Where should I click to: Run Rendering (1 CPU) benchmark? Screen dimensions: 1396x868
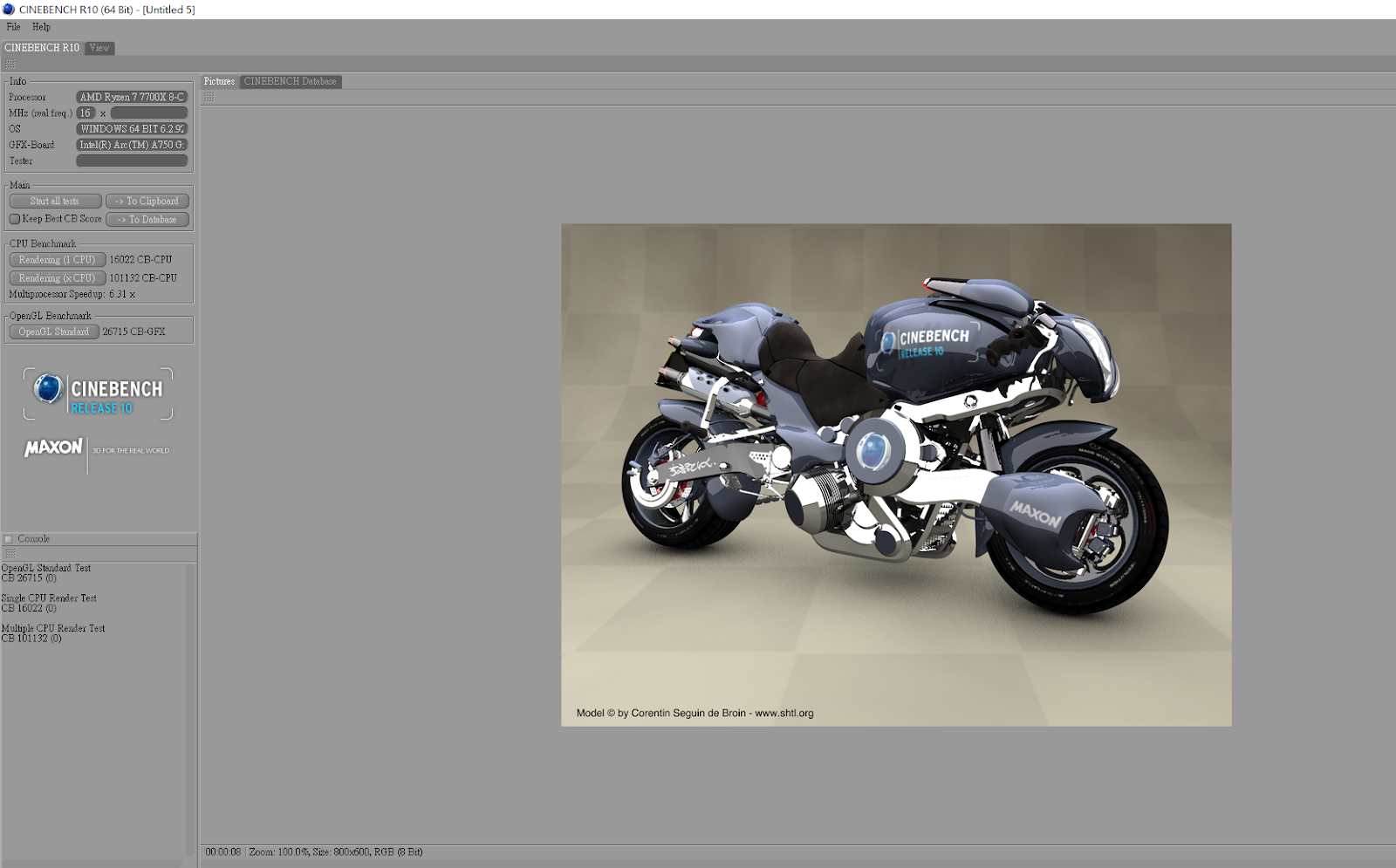58,259
